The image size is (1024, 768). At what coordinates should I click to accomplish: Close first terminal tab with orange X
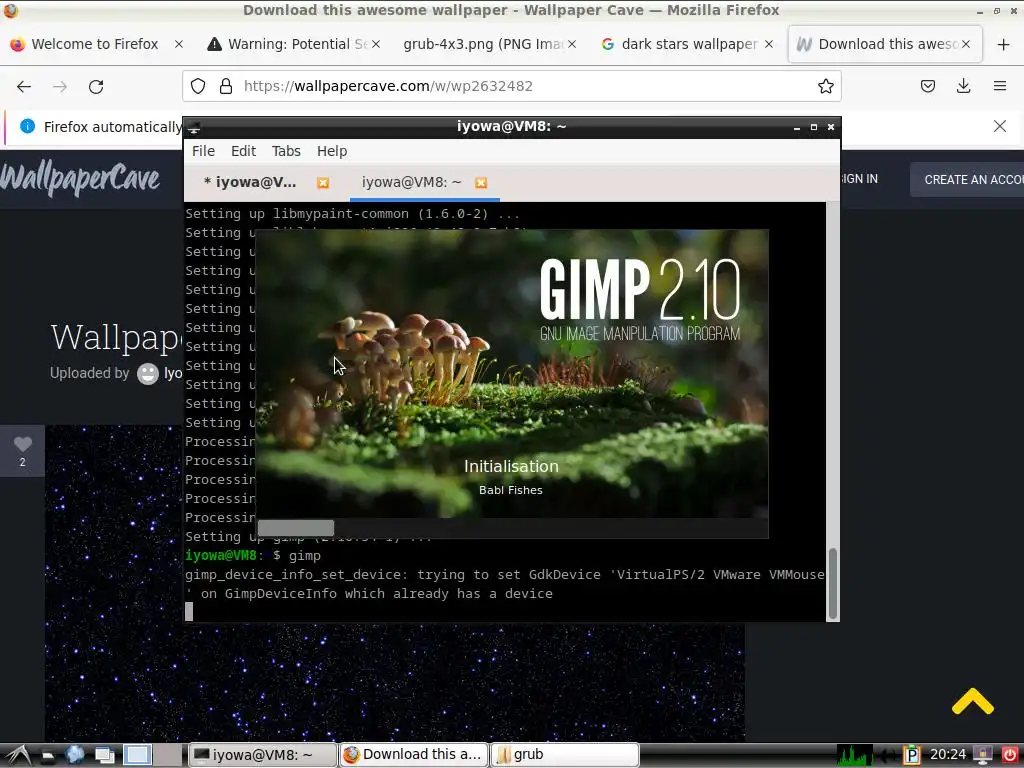(323, 183)
